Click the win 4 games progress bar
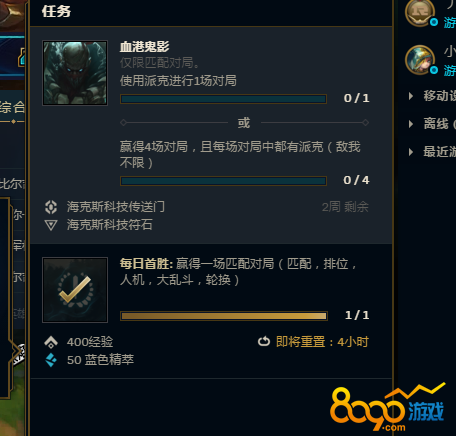 tap(223, 181)
